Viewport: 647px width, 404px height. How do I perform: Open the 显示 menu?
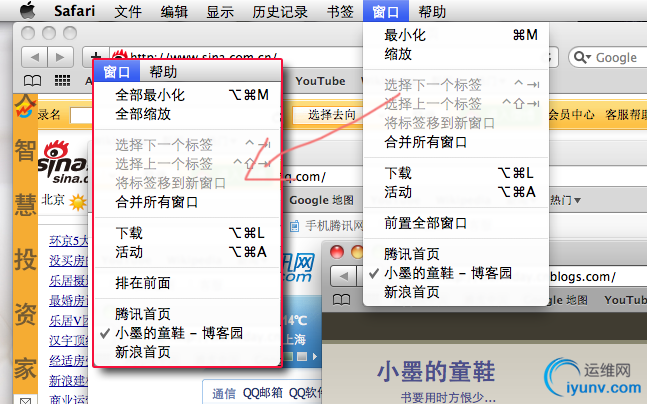pyautogui.click(x=220, y=11)
